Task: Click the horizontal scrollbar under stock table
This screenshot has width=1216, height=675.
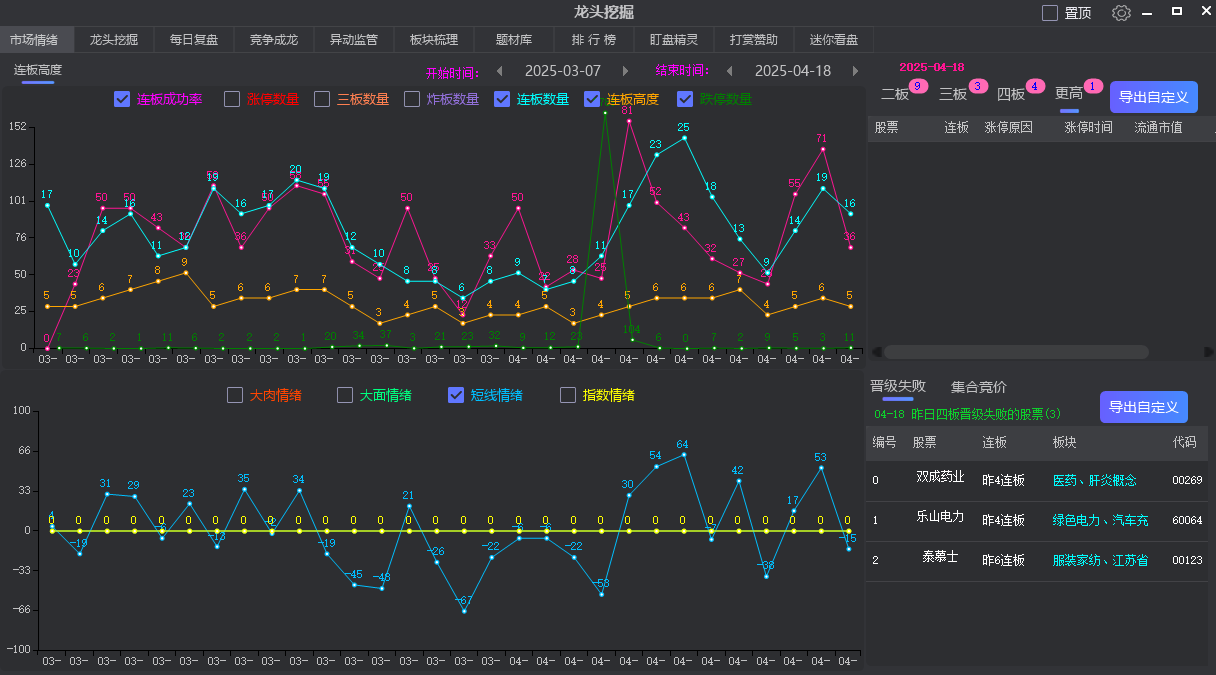Action: (x=1015, y=352)
